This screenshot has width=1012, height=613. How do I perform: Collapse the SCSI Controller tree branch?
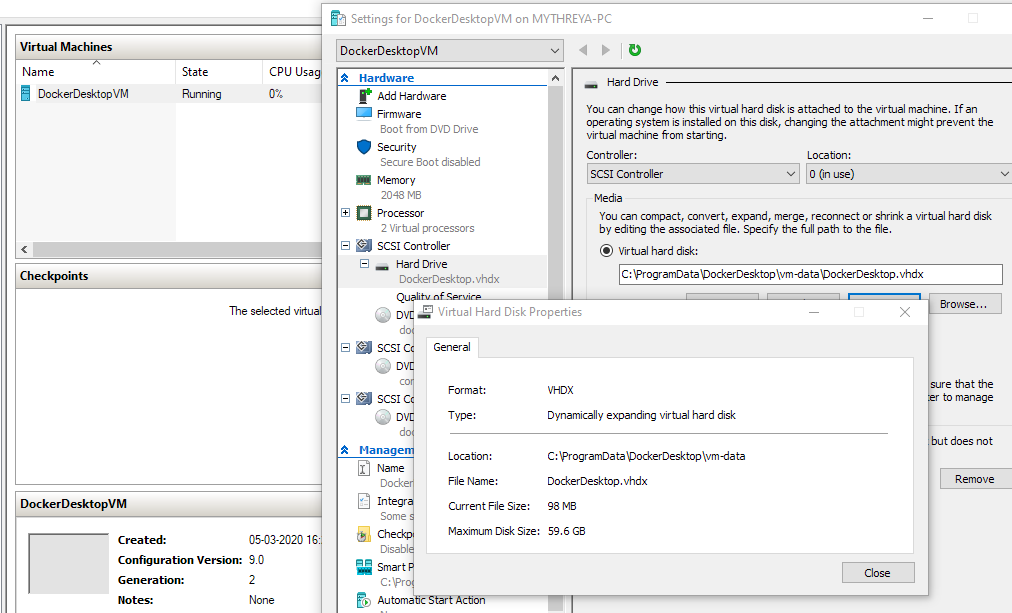tap(344, 245)
